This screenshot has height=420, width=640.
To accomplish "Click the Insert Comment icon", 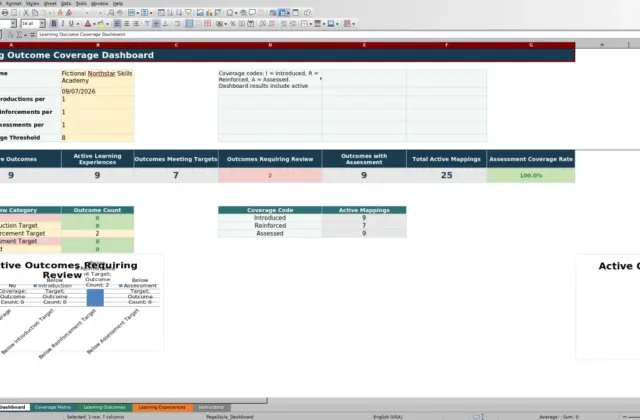I will (x=252, y=13).
